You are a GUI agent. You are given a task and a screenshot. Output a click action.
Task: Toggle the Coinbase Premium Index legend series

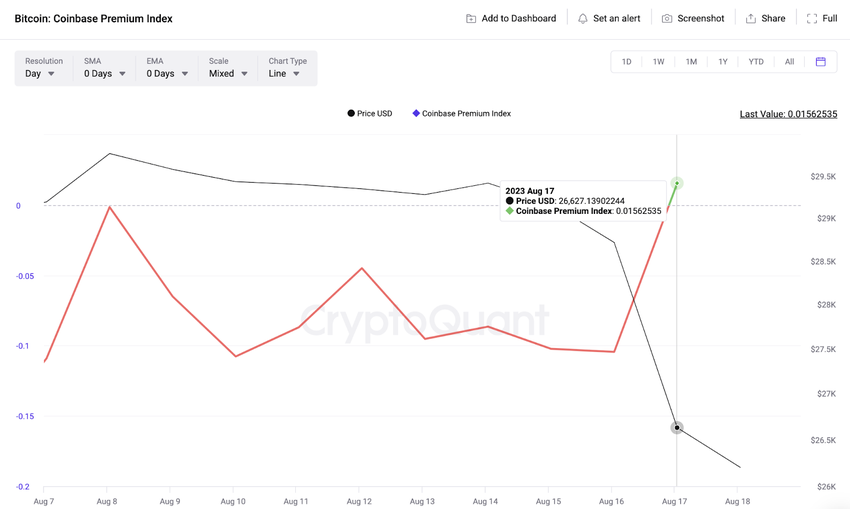tap(462, 113)
